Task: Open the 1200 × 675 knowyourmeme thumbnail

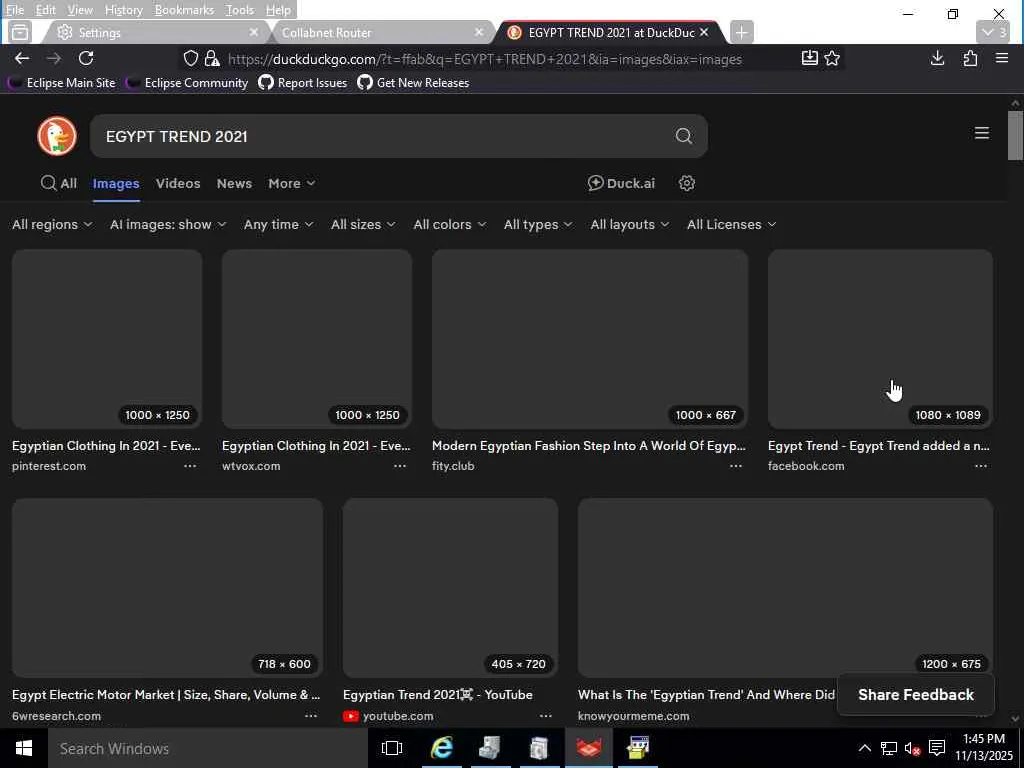Action: tap(785, 588)
